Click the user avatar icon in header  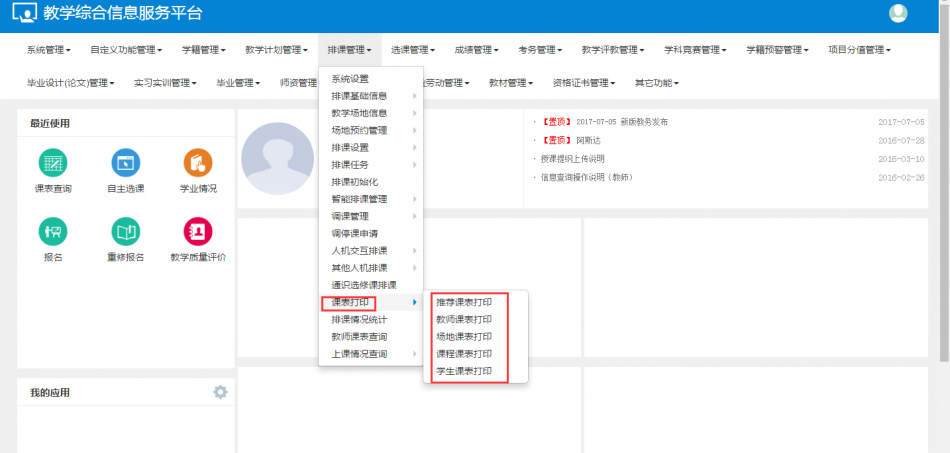(897, 13)
